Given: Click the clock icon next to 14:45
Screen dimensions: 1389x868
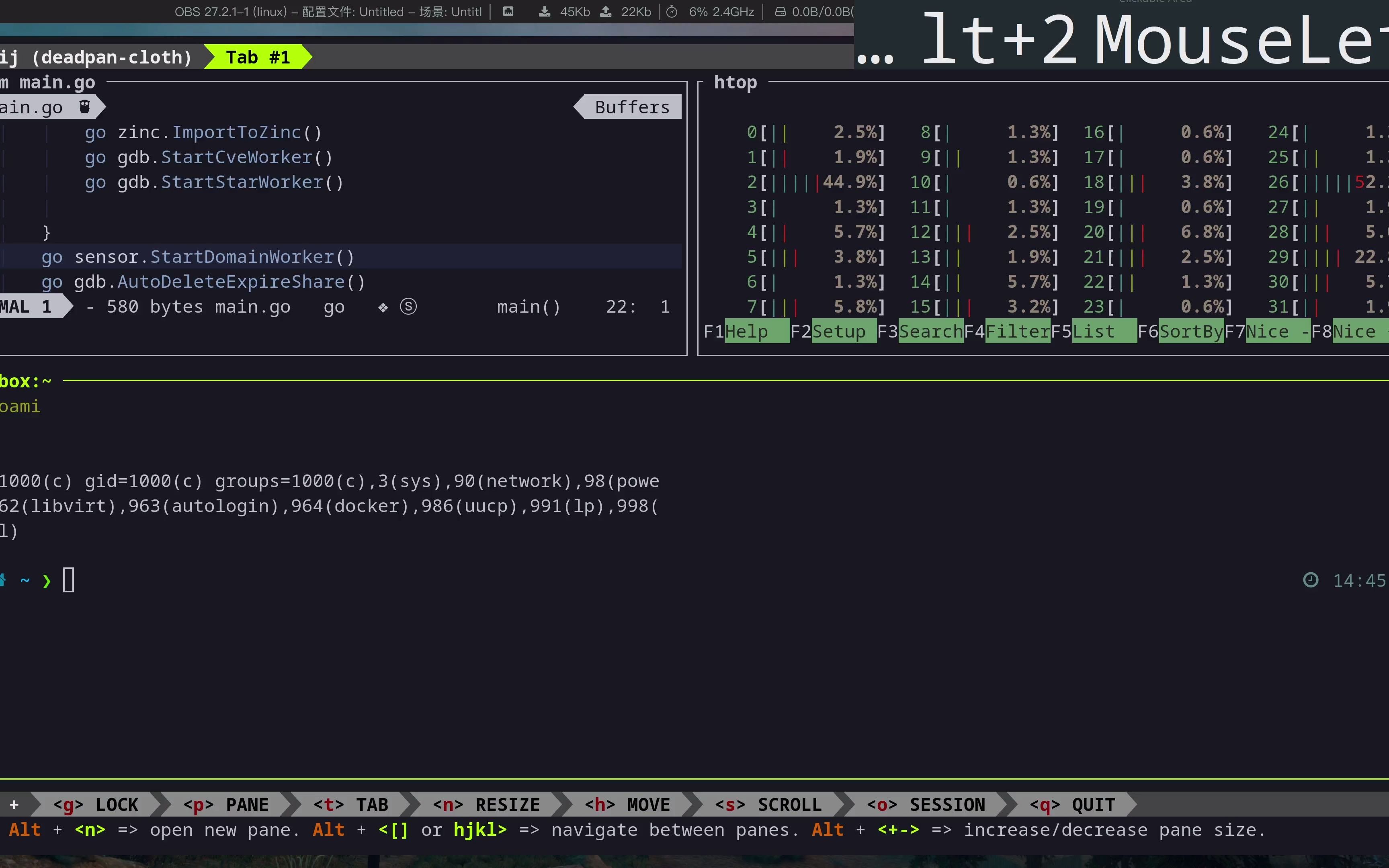Looking at the screenshot, I should (x=1310, y=580).
